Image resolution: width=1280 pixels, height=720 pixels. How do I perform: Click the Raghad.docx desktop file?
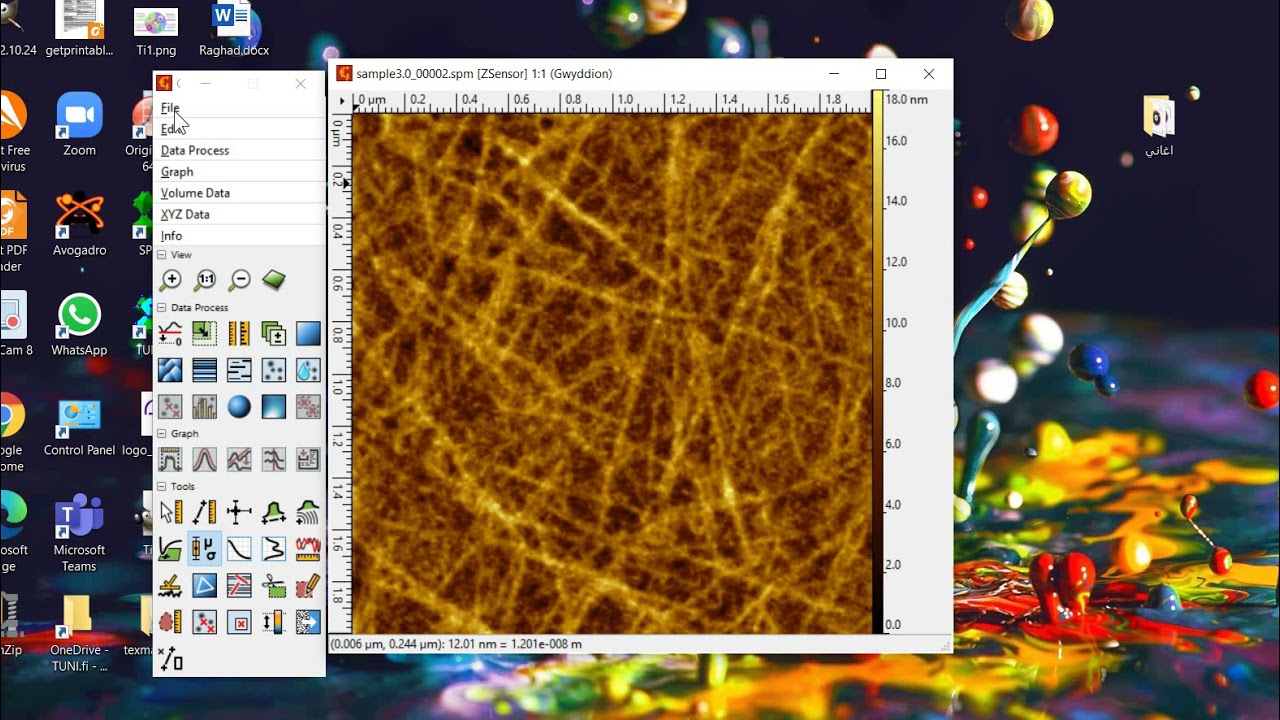tap(234, 30)
